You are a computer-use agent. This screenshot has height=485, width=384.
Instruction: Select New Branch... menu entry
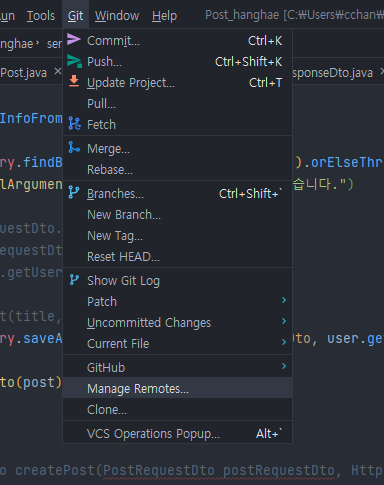(178, 215)
